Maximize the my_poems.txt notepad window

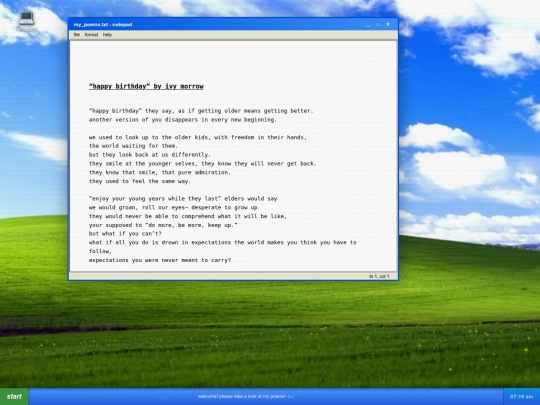pyautogui.click(x=378, y=25)
